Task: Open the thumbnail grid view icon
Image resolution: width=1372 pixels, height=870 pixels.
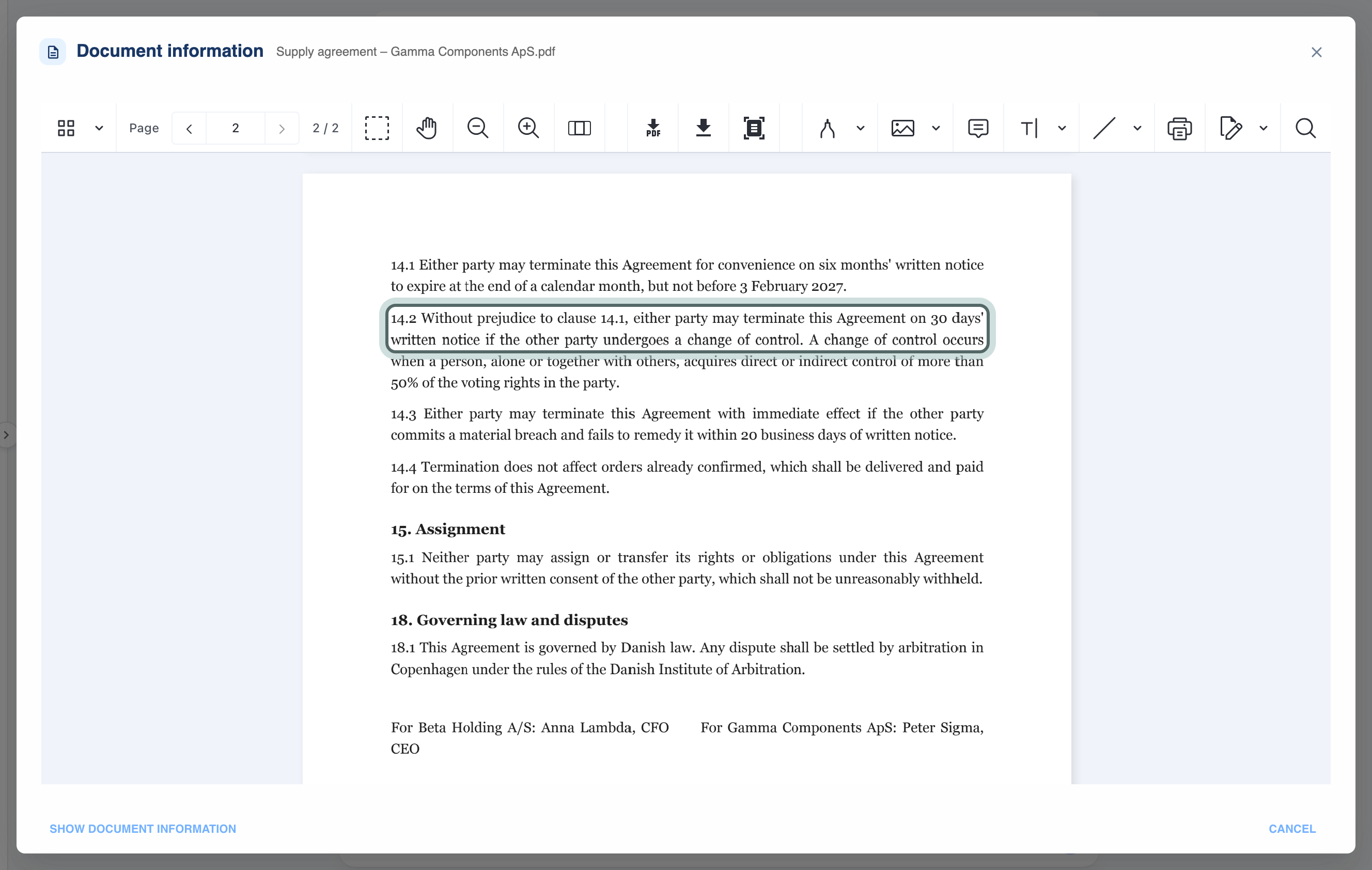Action: pos(66,128)
